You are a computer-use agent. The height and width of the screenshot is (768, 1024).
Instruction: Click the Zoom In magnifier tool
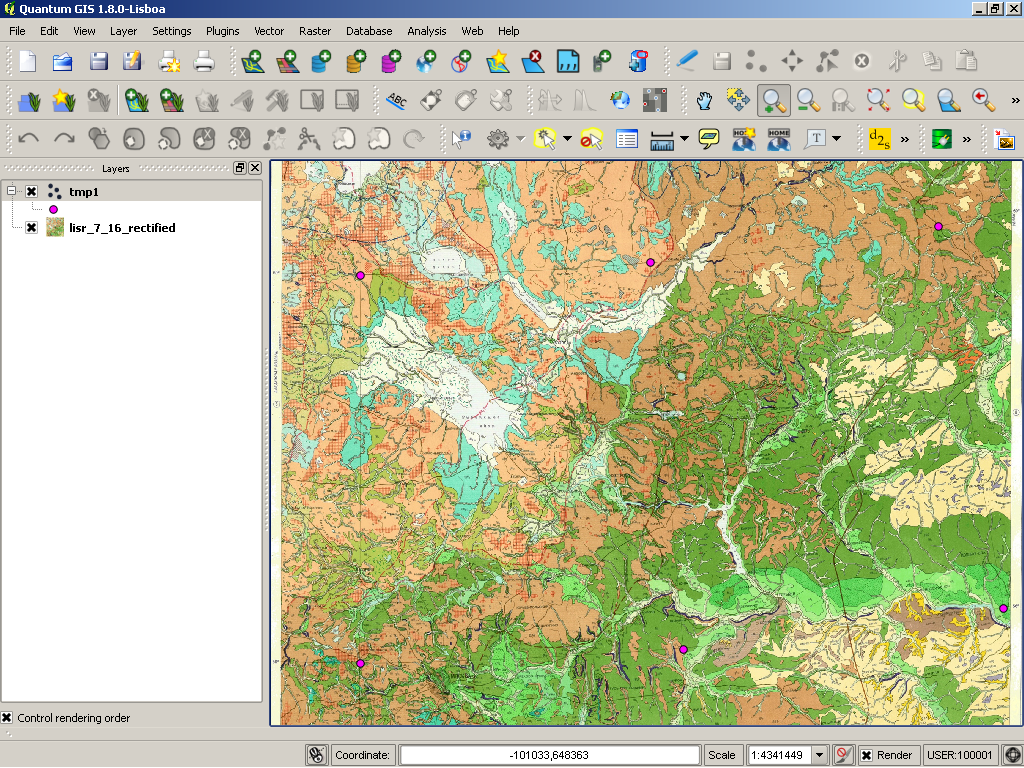(x=773, y=100)
